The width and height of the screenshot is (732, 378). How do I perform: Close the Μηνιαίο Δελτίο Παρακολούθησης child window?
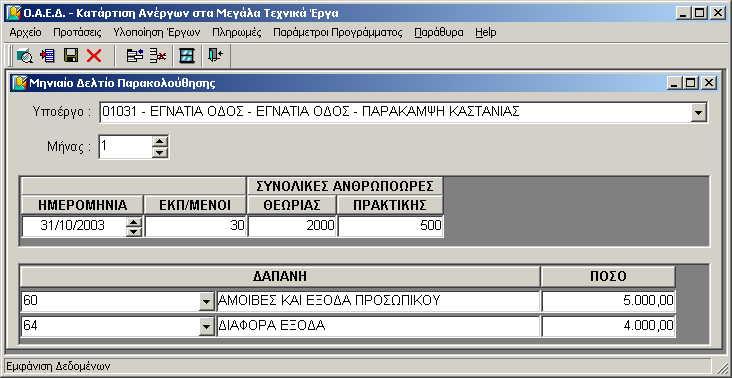[709, 83]
